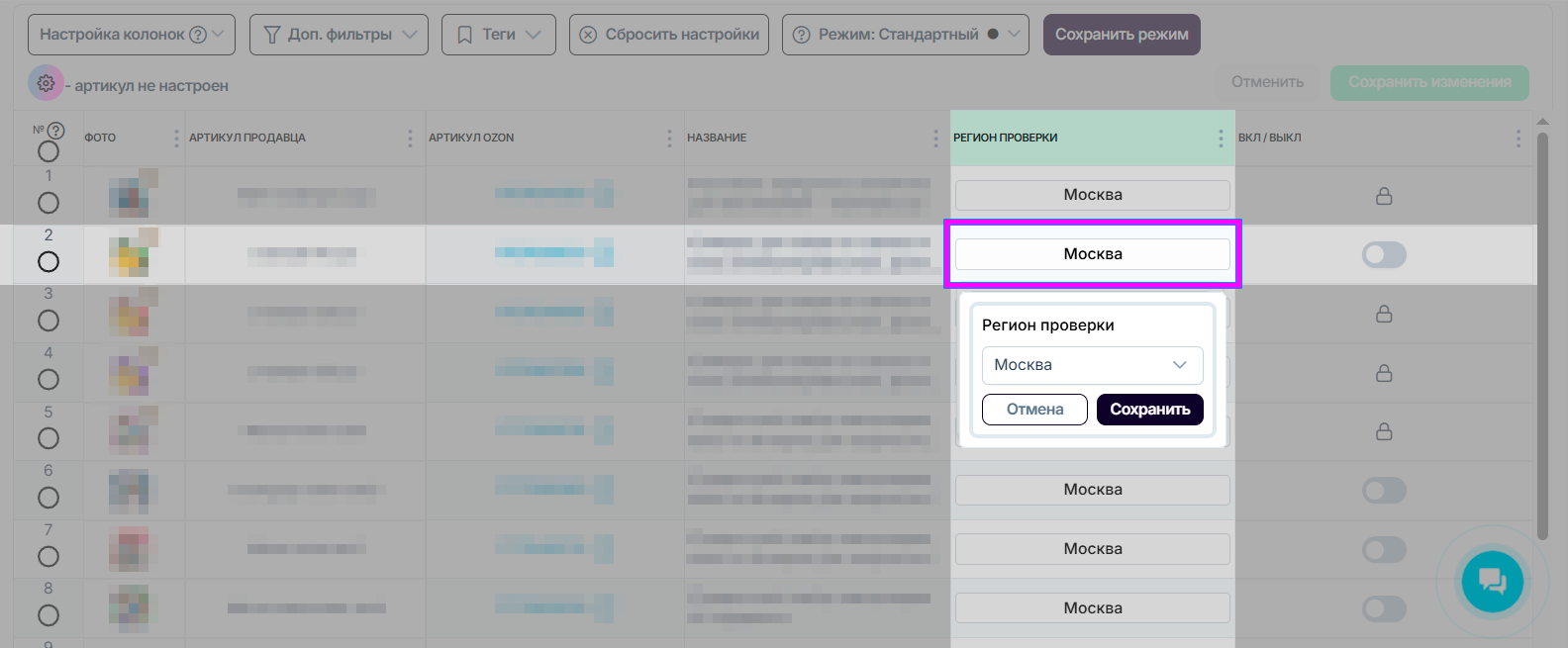Open Москва dropdown in Регион проверки popup
This screenshot has width=1568, height=648.
click(x=1093, y=365)
